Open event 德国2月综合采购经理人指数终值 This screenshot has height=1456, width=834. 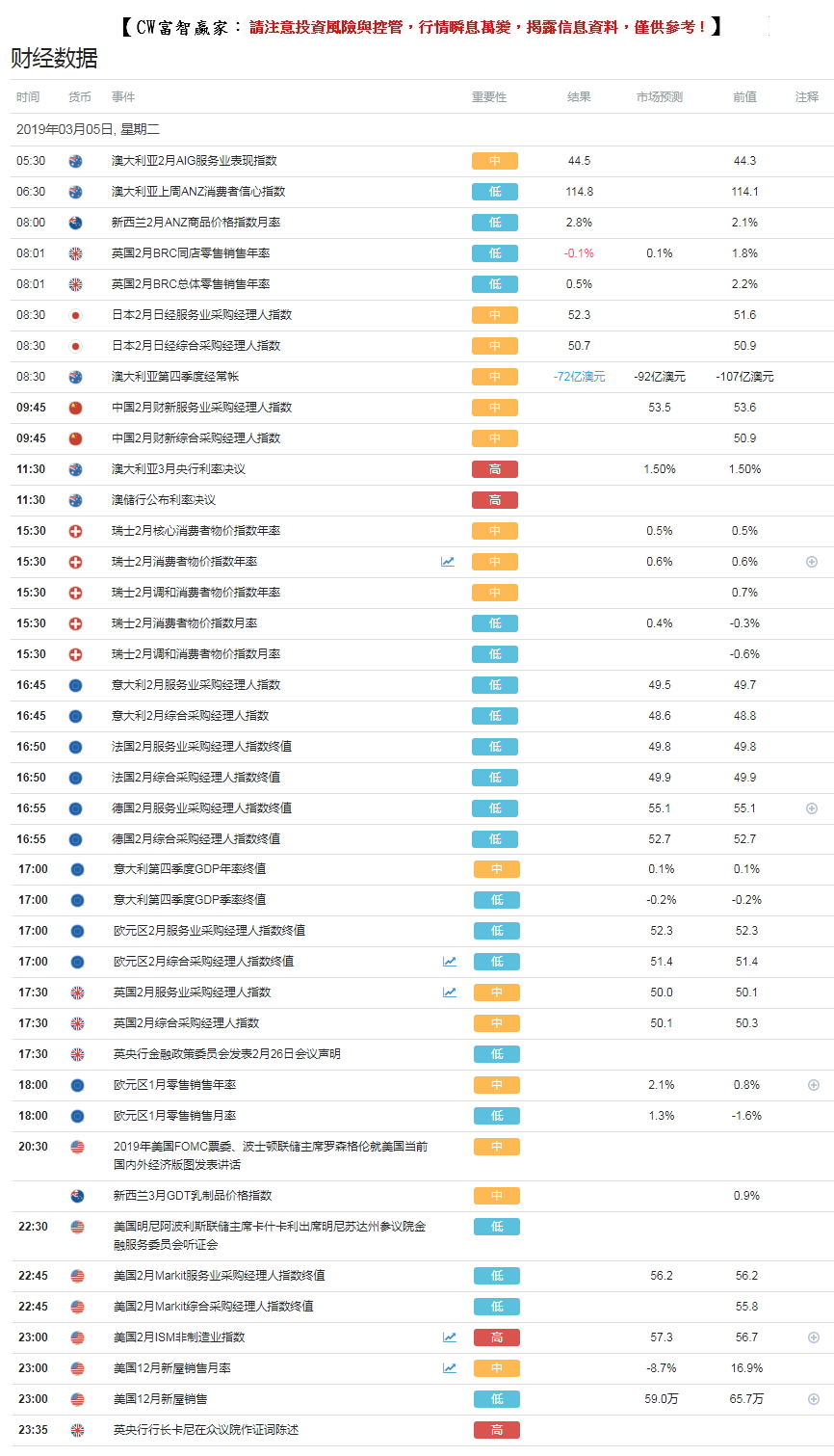(196, 839)
